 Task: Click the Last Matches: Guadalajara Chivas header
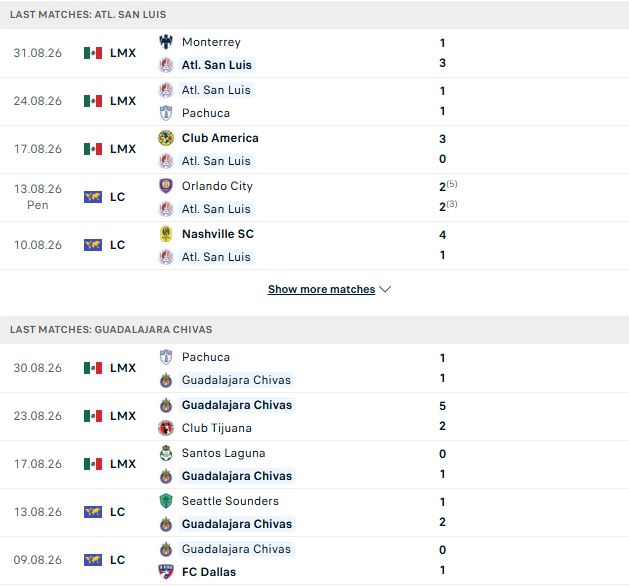[x=111, y=329]
